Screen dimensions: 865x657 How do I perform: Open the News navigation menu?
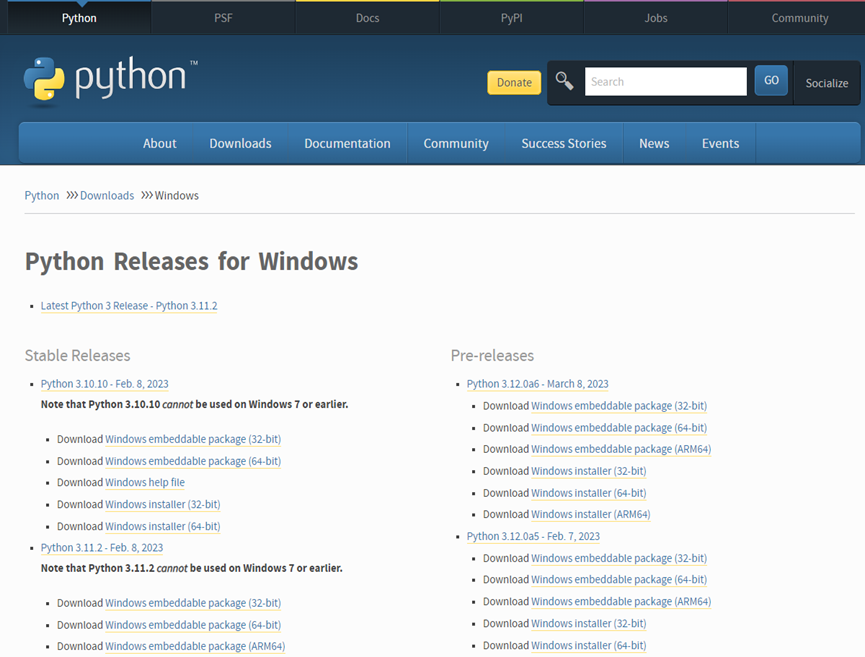point(654,143)
